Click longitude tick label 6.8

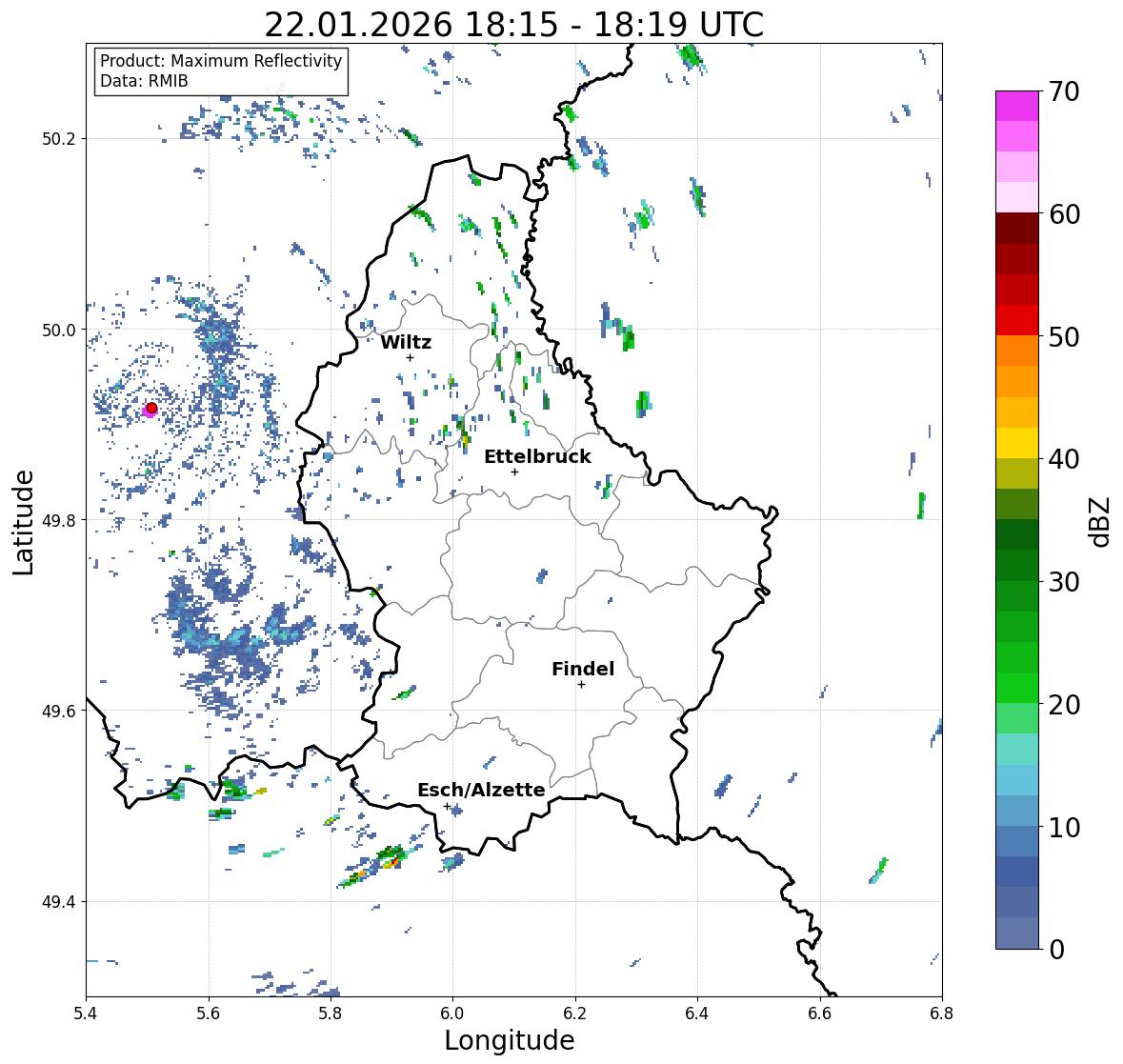point(942,1014)
